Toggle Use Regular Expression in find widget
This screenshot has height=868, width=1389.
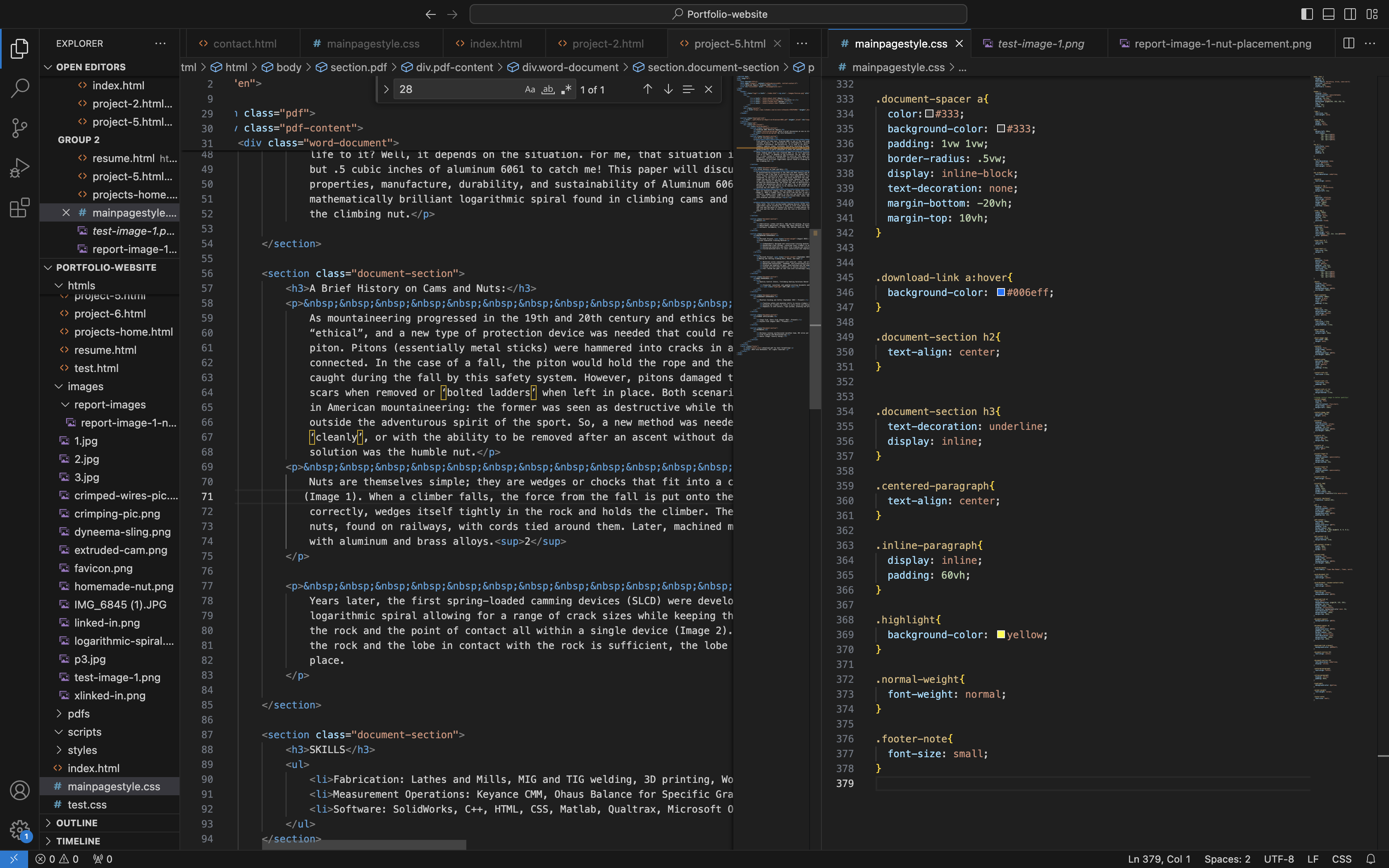(566, 90)
